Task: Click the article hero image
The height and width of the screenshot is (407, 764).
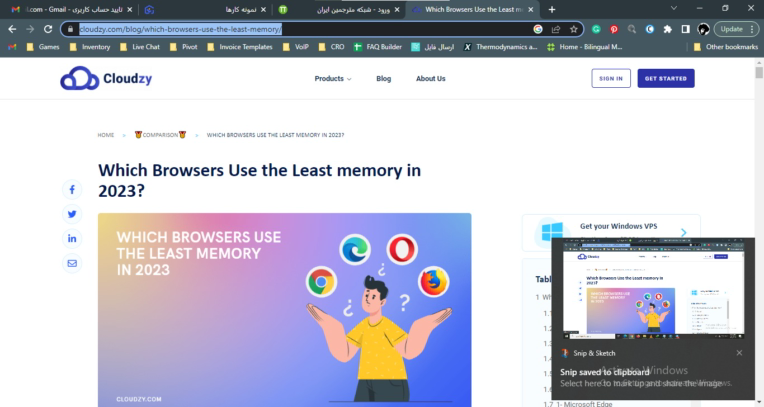Action: pyautogui.click(x=285, y=310)
